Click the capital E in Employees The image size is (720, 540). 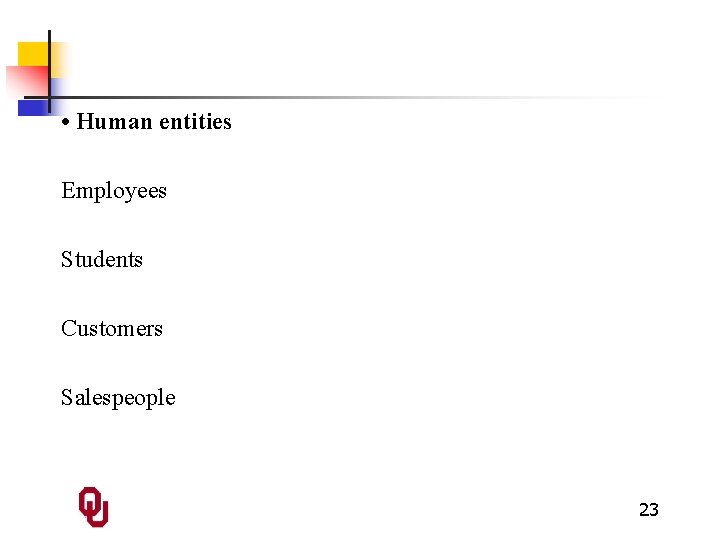(x=68, y=190)
